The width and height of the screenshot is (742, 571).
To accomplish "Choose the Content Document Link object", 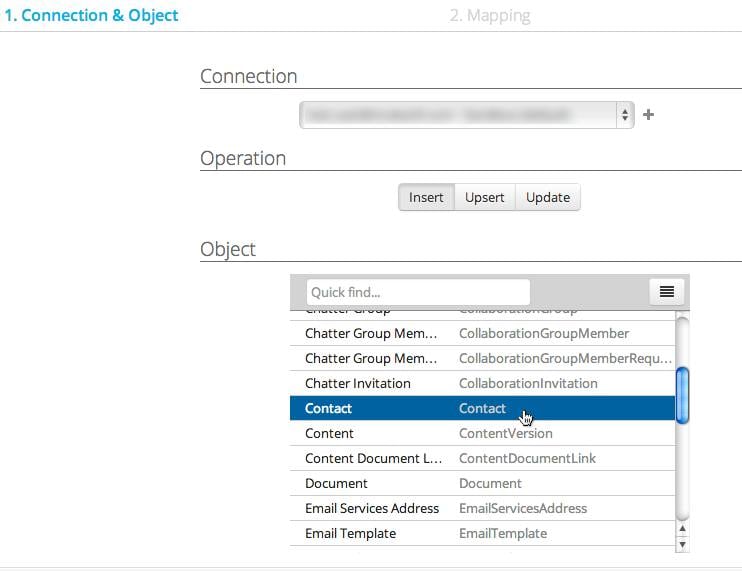I will click(x=482, y=458).
